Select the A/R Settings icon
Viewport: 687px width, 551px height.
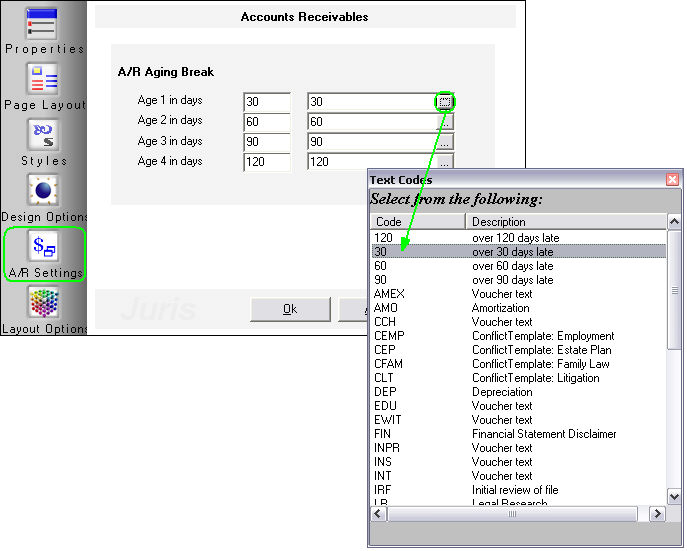pyautogui.click(x=43, y=247)
